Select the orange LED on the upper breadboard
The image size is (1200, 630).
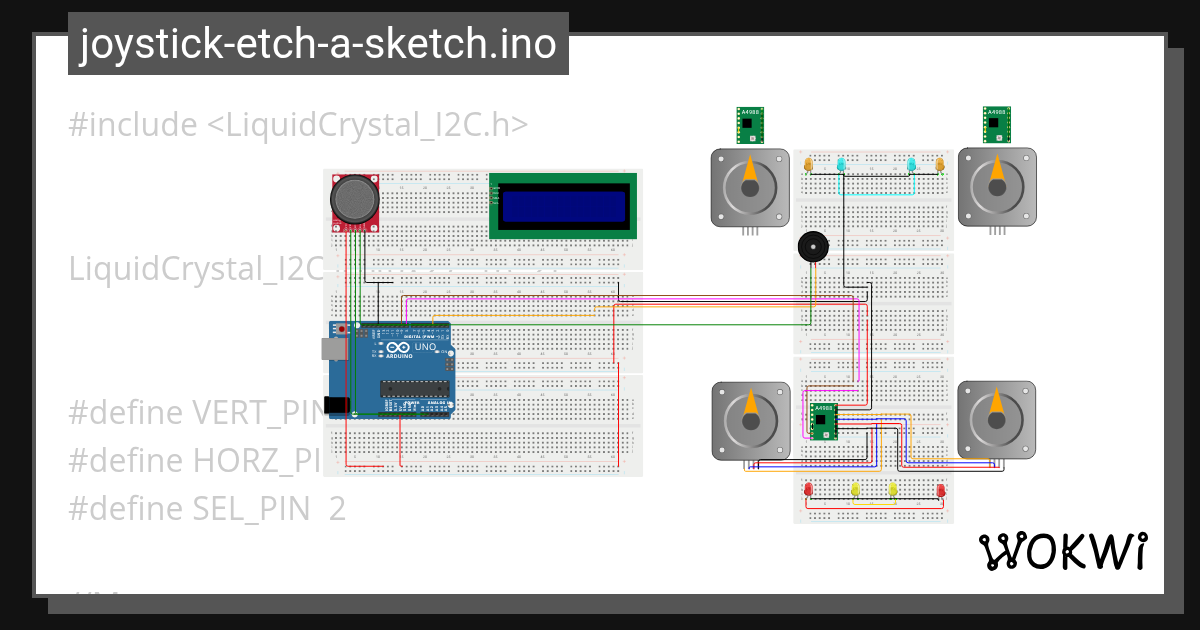808,163
